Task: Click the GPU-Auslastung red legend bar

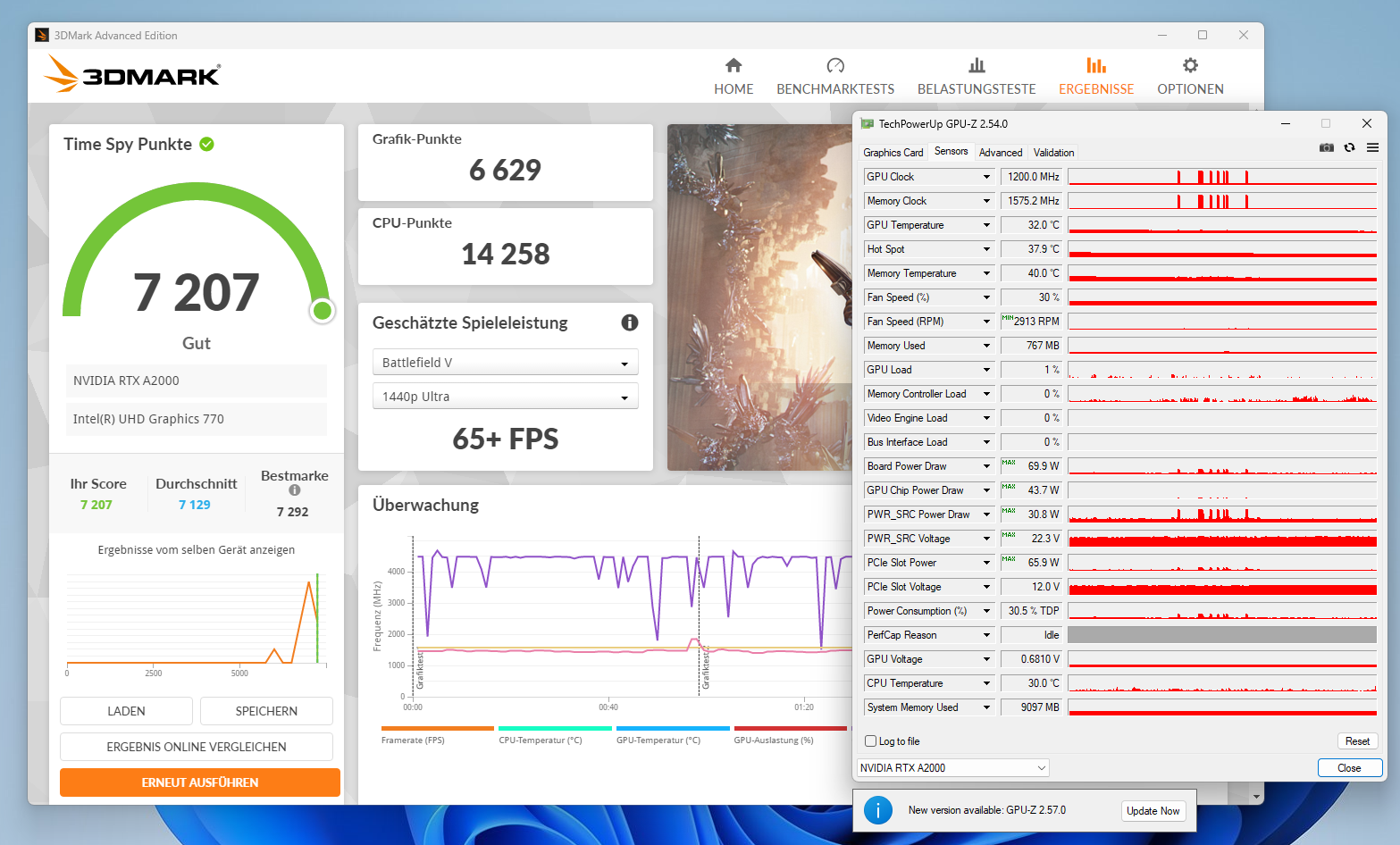Action: click(x=790, y=729)
